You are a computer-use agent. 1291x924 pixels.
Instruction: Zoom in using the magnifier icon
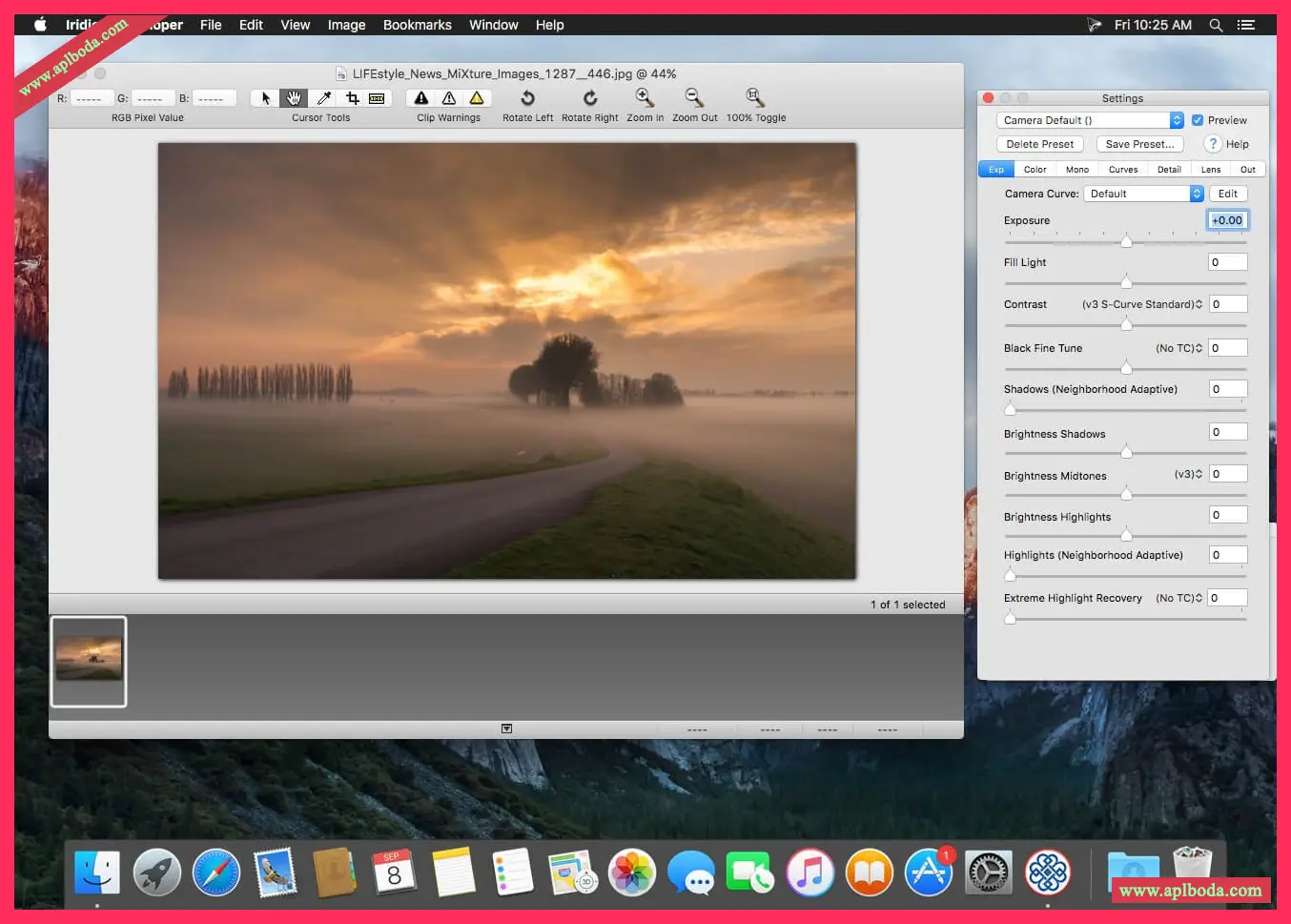coord(645,97)
